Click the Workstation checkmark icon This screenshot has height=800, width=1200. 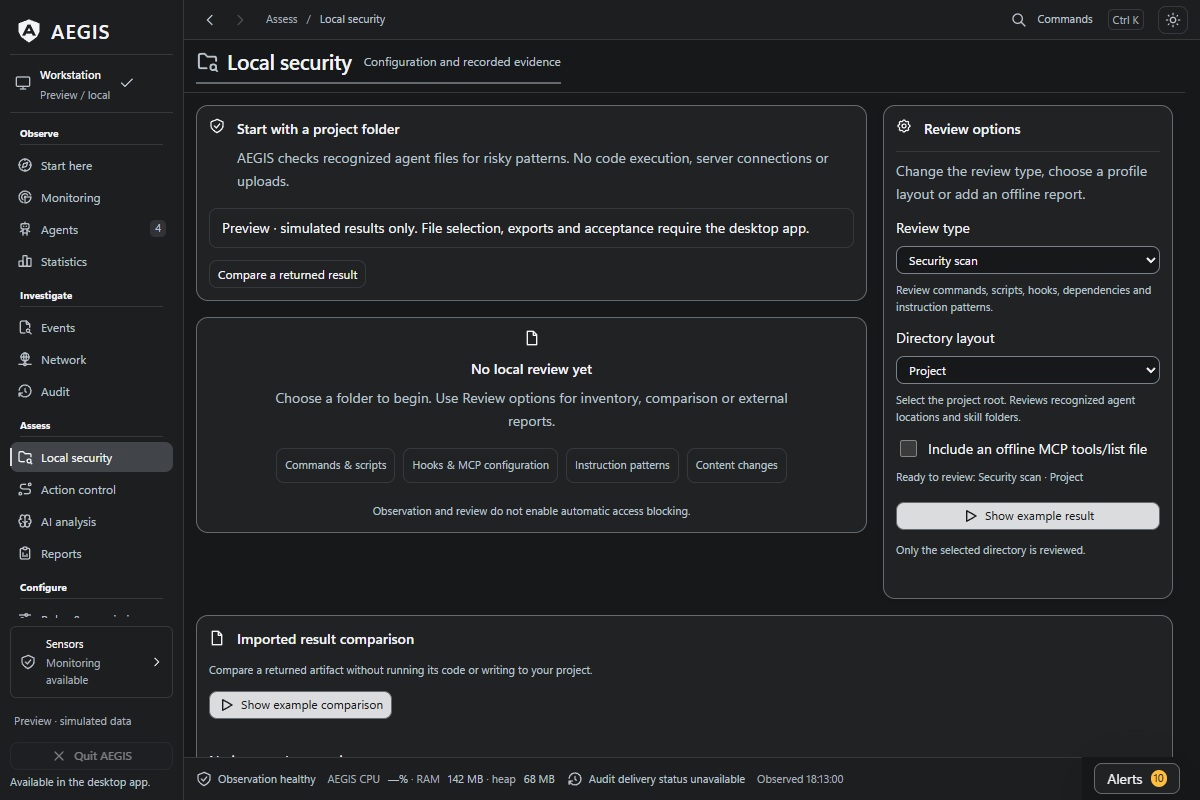click(x=127, y=82)
